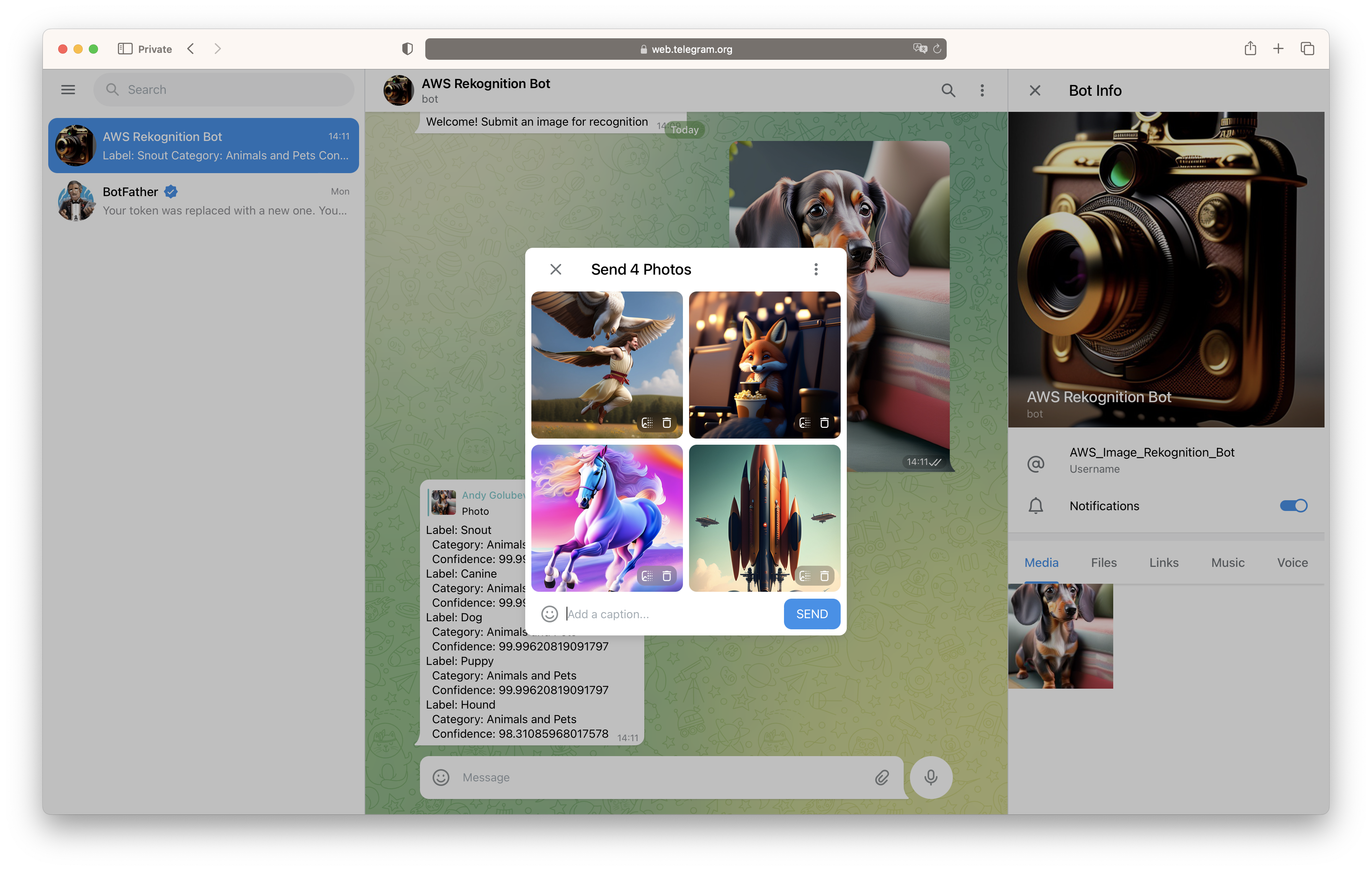Image resolution: width=1372 pixels, height=871 pixels.
Task: Click the Search chats field
Action: (224, 90)
